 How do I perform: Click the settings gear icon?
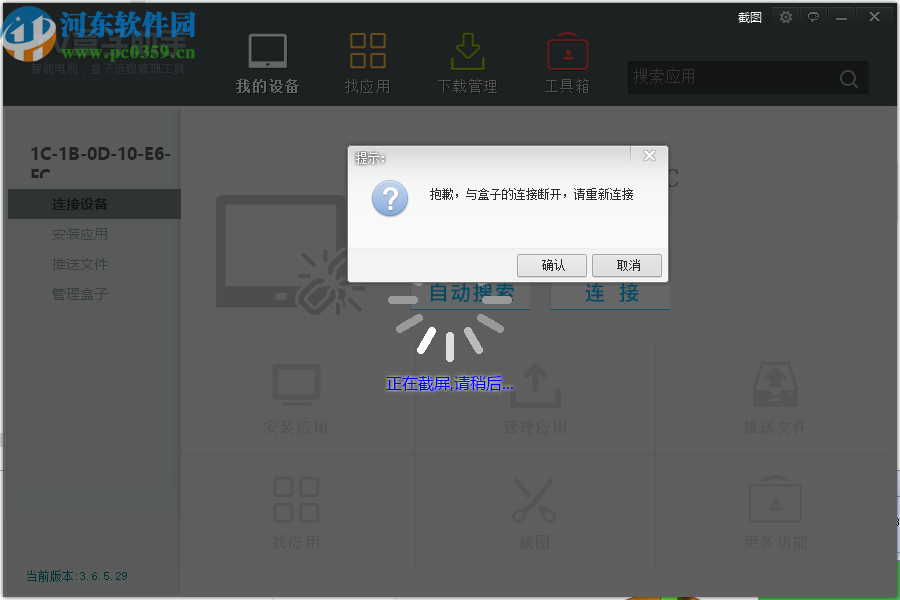click(x=785, y=17)
